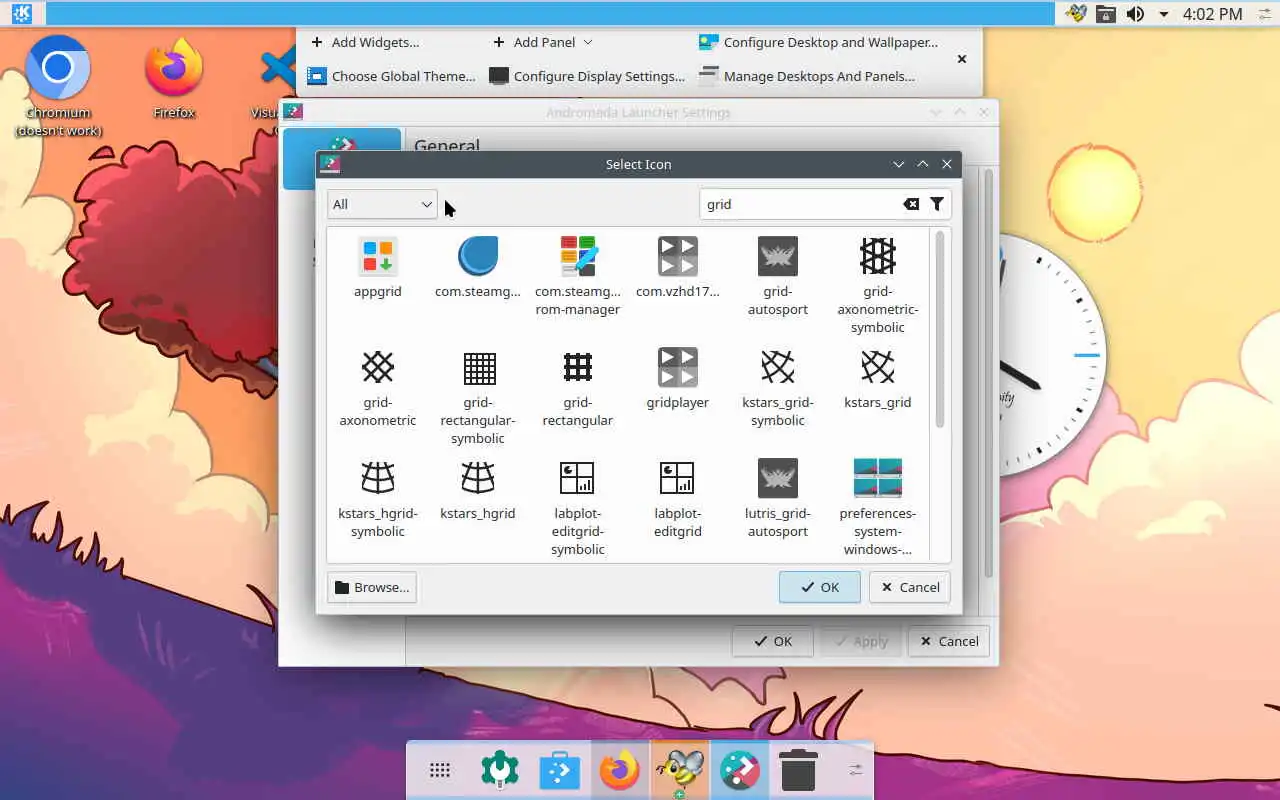Open Manage Desktops And Panels
Image resolution: width=1280 pixels, height=800 pixels.
coord(807,76)
